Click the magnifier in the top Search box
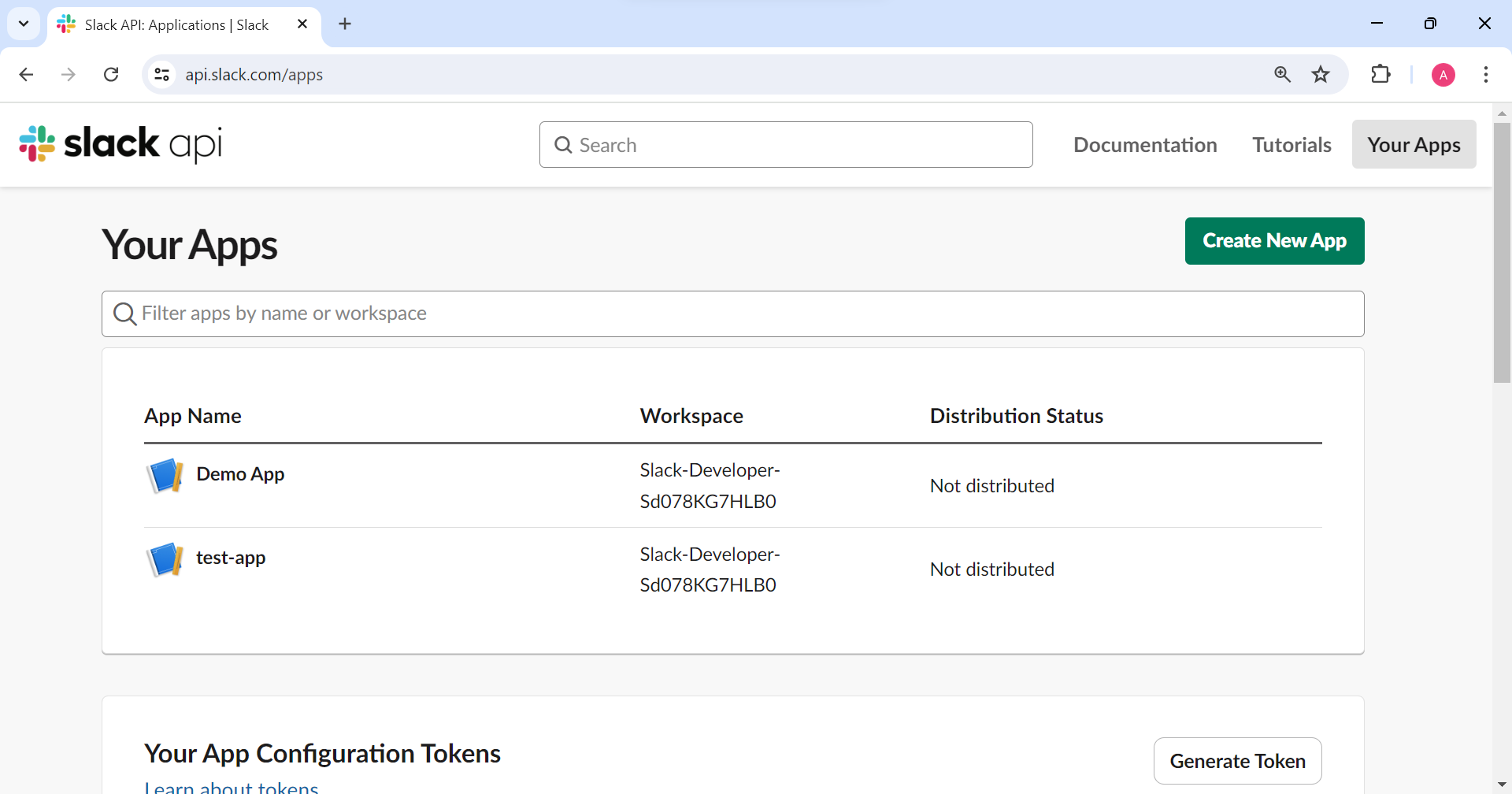Image resolution: width=1512 pixels, height=794 pixels. [563, 145]
